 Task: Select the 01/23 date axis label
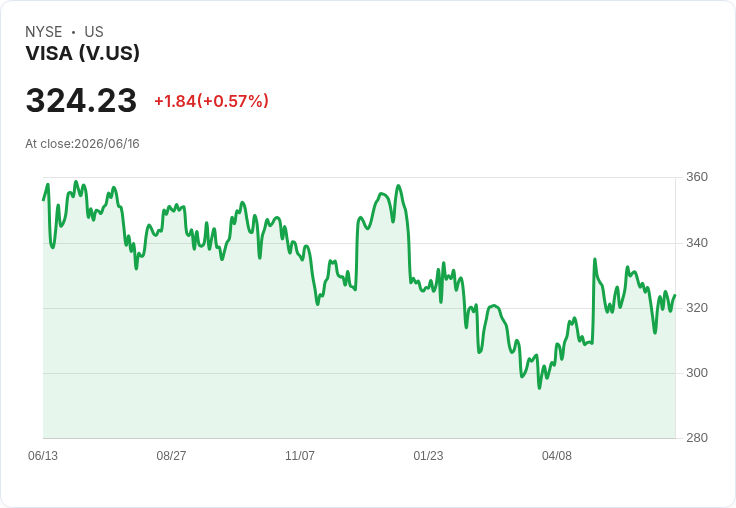428,455
